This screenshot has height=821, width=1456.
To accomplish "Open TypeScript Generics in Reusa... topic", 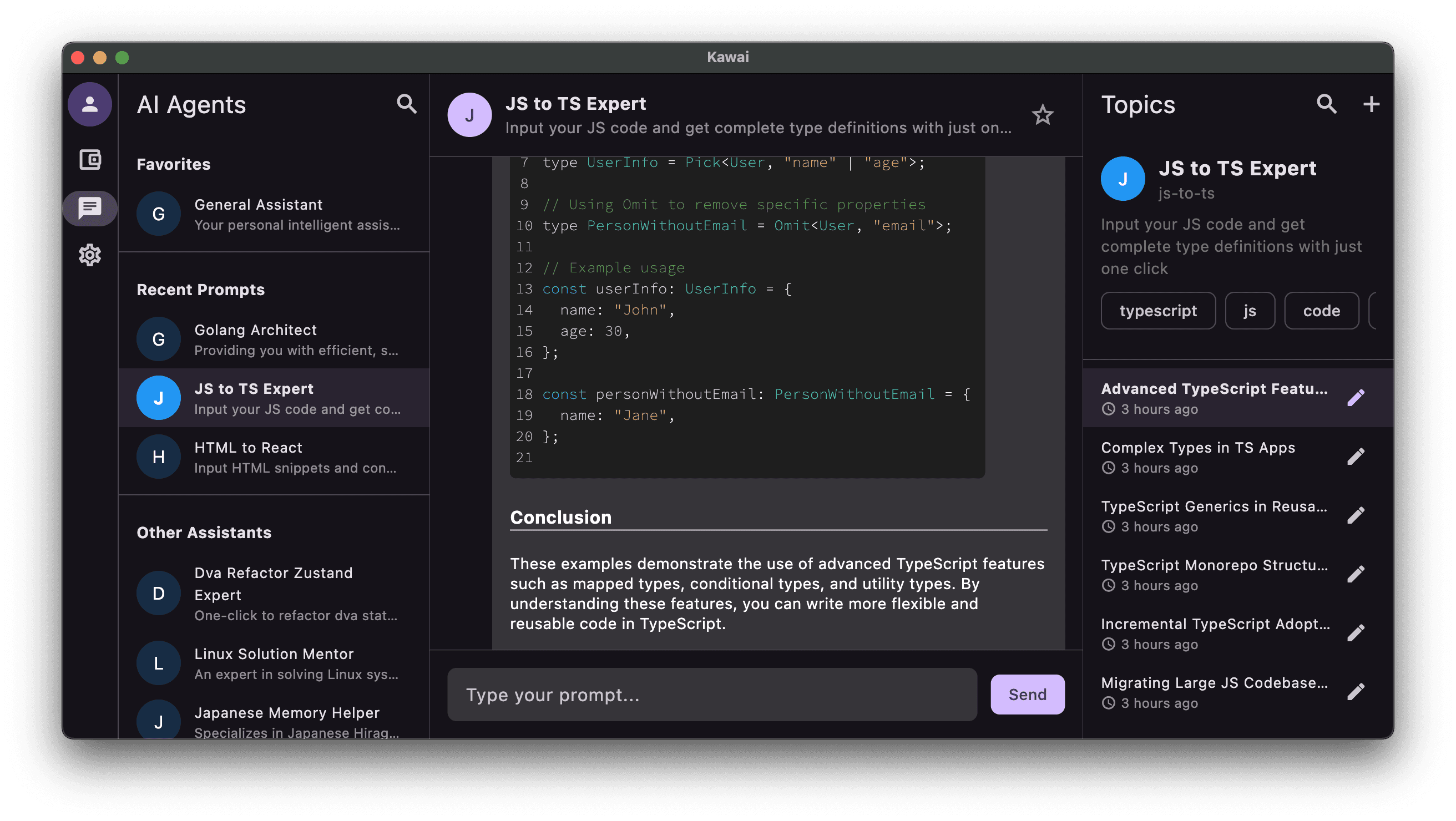I will coord(1238,516).
